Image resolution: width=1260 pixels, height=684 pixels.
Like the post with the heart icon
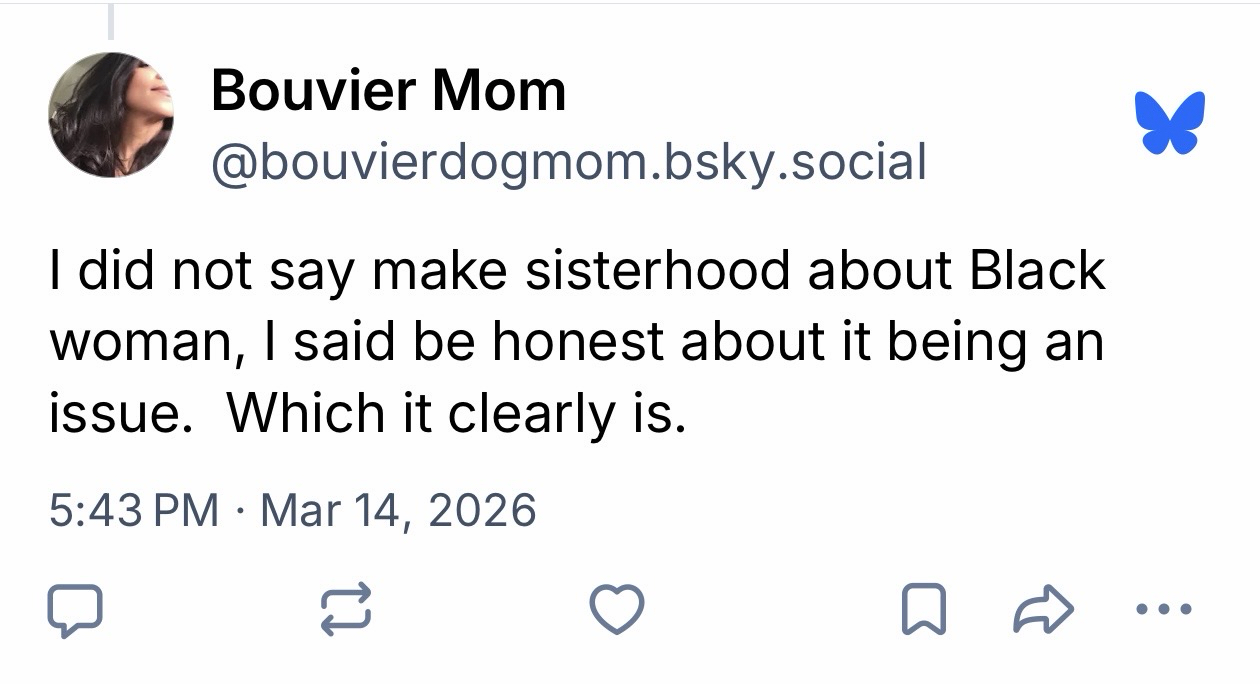tap(616, 609)
